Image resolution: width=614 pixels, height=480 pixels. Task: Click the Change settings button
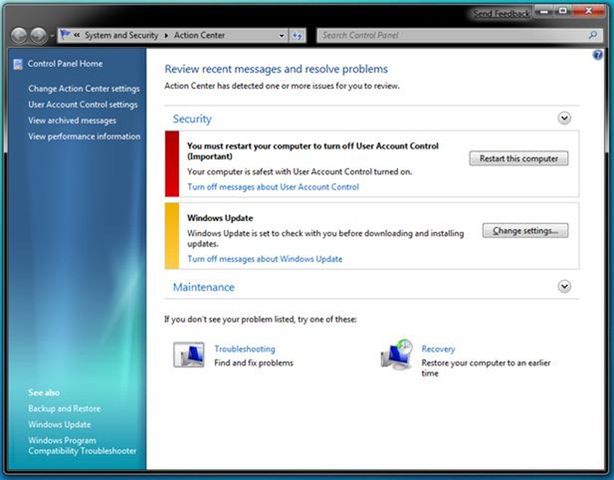click(526, 231)
